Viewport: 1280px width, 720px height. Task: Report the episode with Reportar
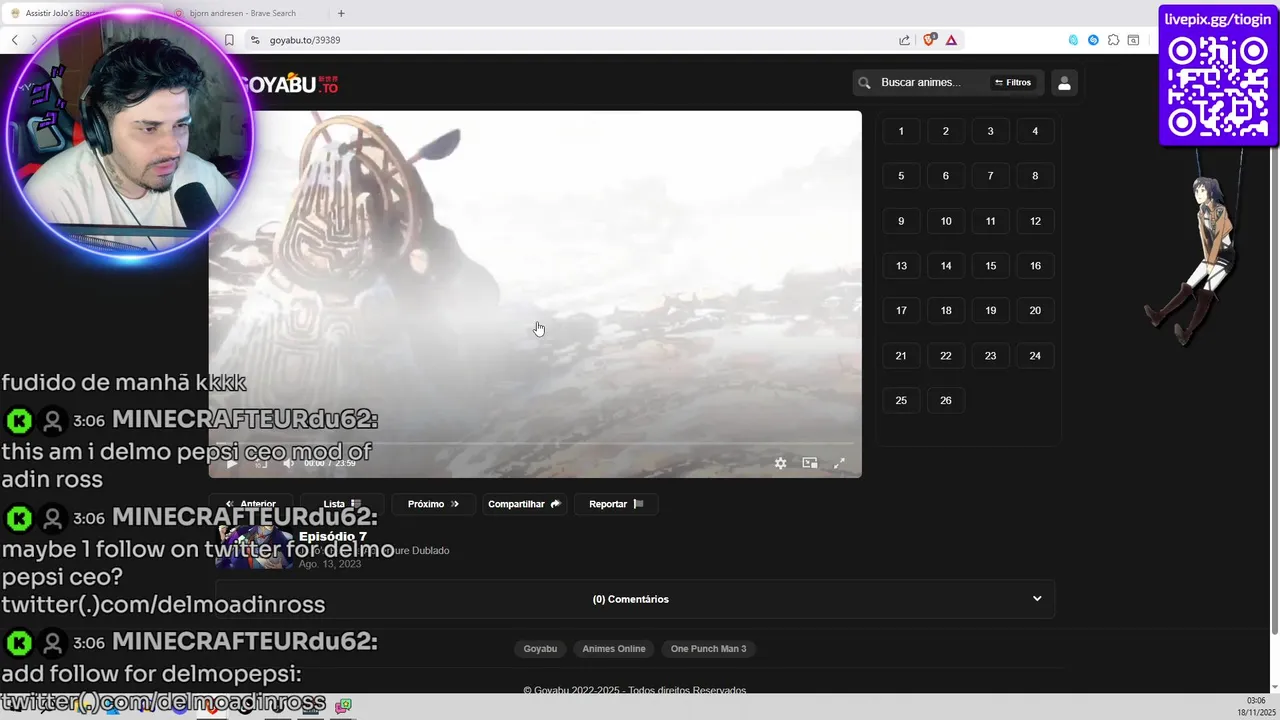(616, 504)
